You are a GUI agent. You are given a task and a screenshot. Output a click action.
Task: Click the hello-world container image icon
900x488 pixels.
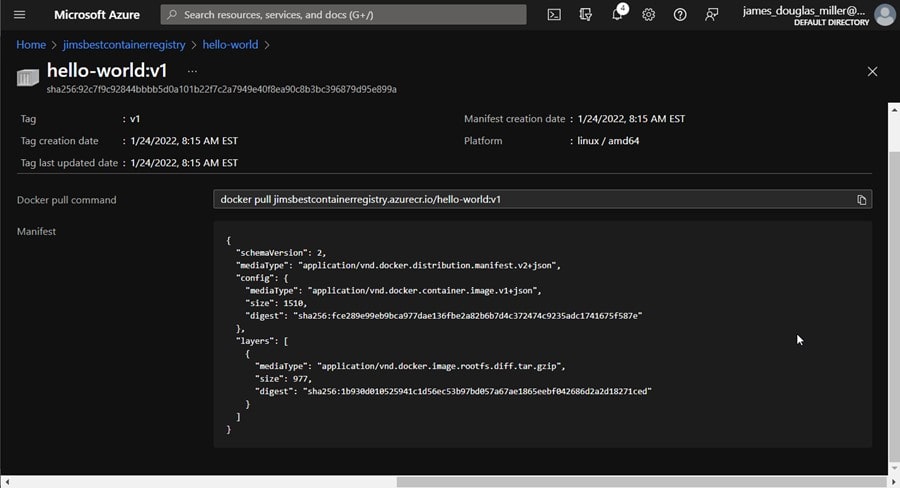28,77
